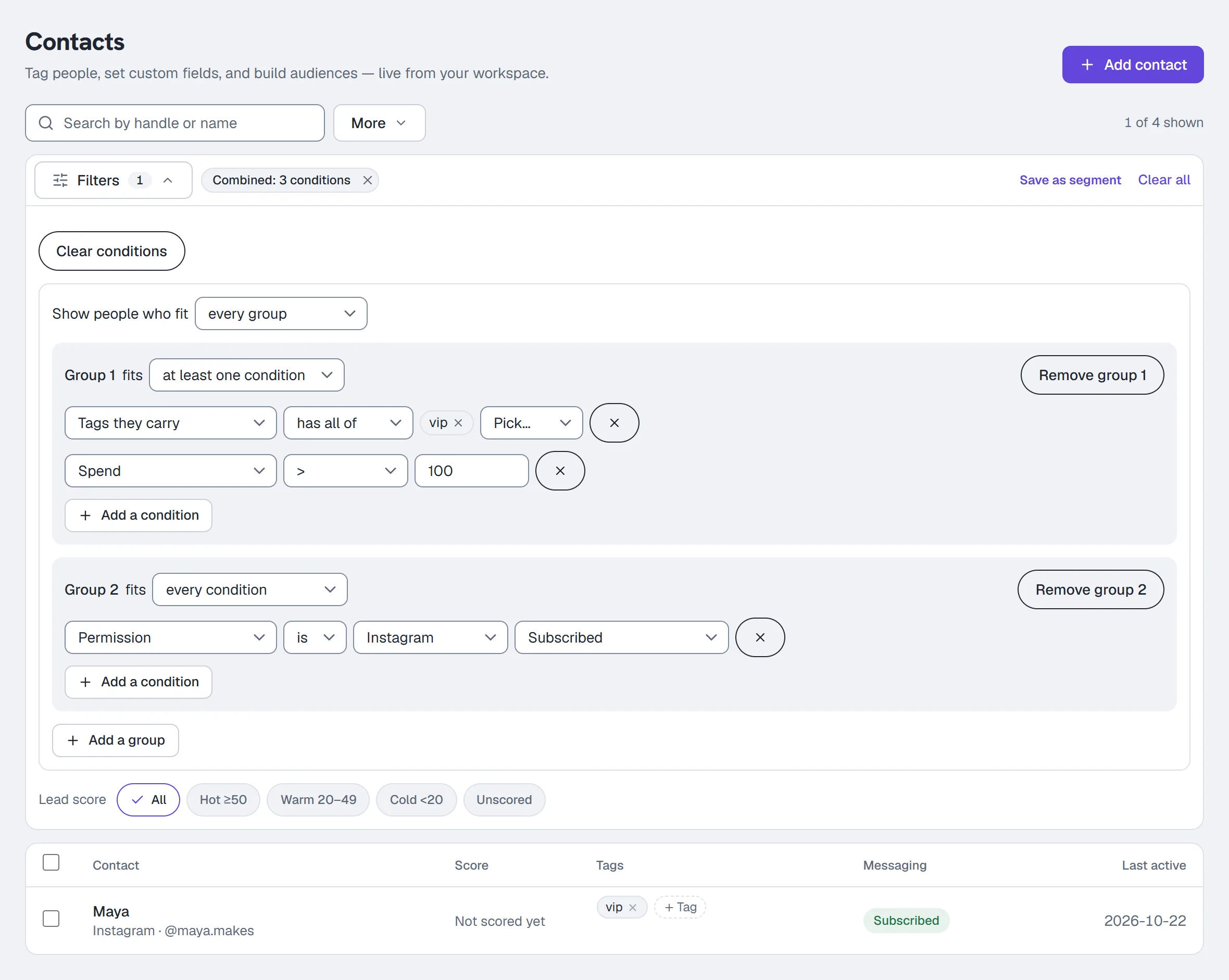Screen dimensions: 1229x980
Task: Click the search magnifier icon
Action: tap(46, 122)
